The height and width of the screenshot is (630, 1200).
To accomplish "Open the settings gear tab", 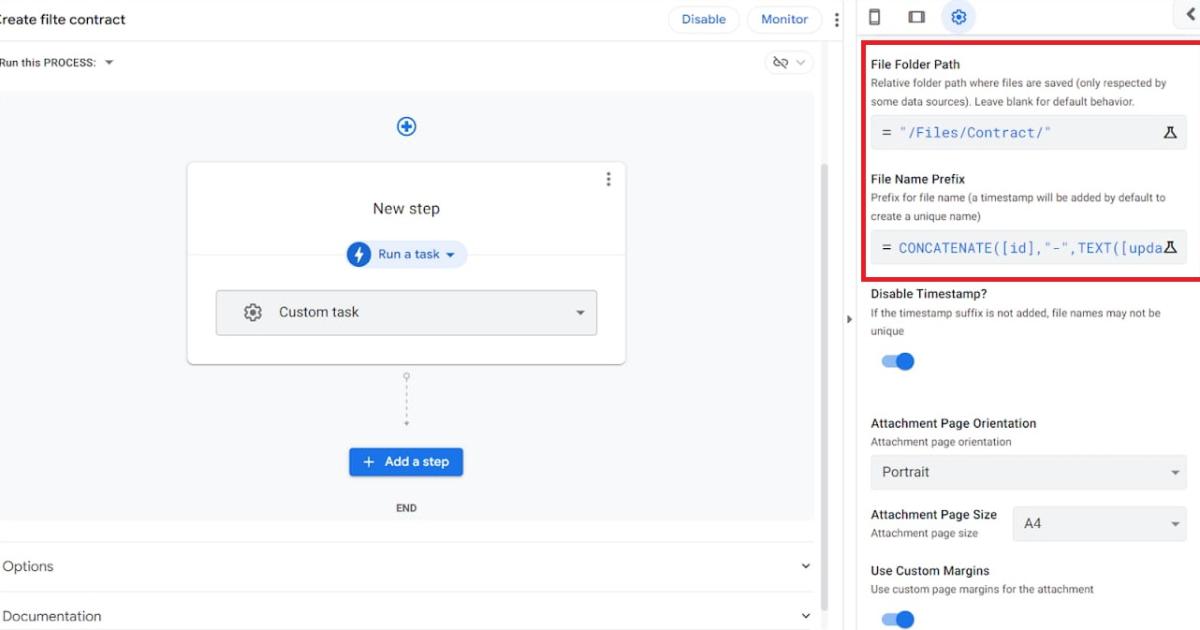I will (959, 17).
